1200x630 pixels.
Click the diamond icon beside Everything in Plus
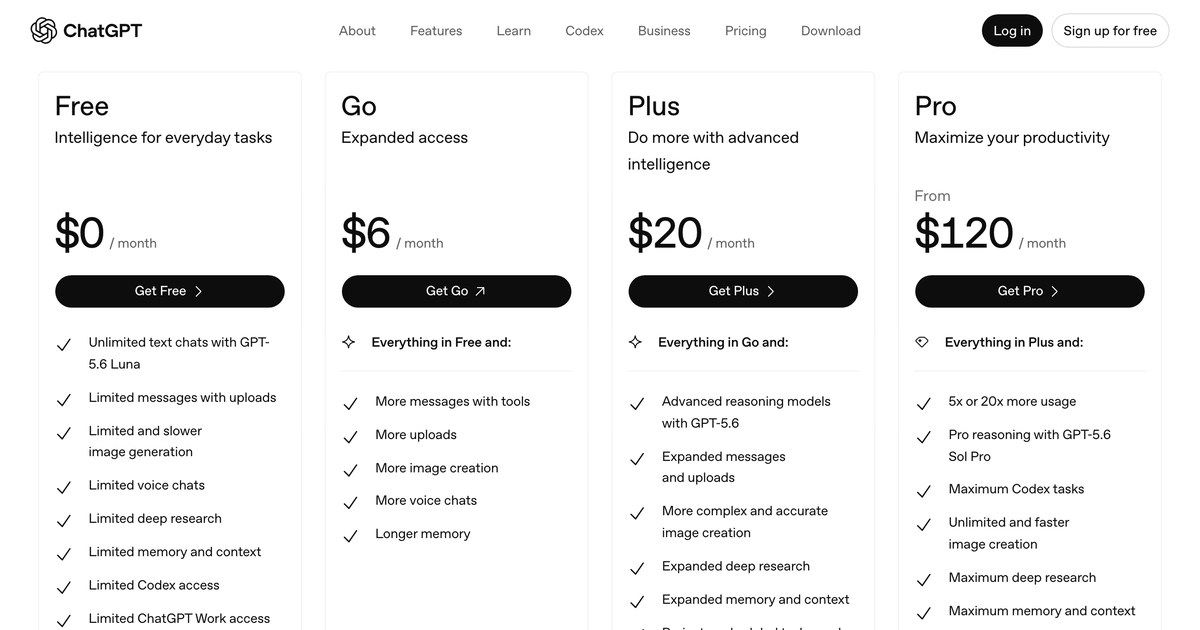click(x=922, y=342)
